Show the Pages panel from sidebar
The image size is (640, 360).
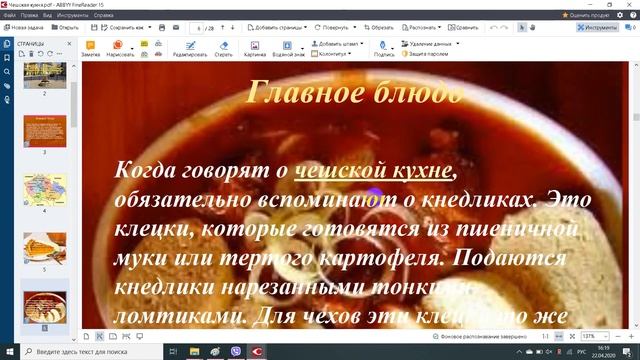click(7, 44)
